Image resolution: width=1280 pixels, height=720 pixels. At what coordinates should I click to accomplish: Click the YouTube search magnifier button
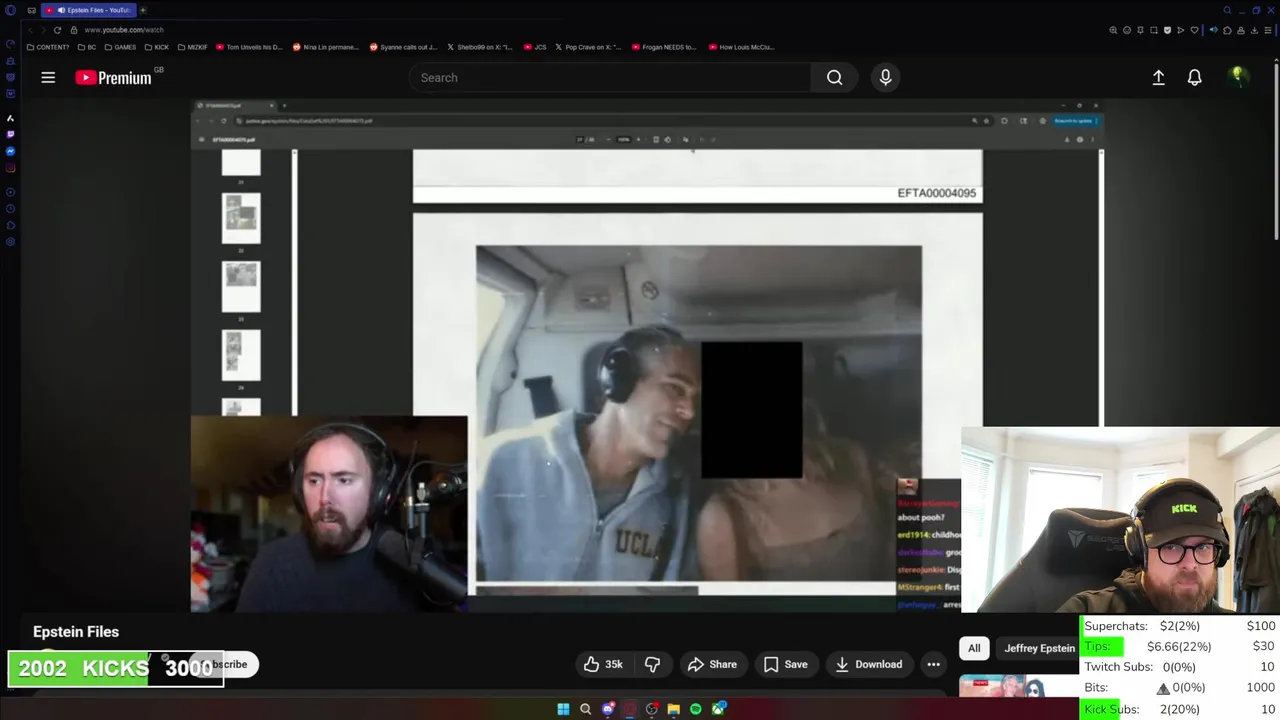[834, 77]
